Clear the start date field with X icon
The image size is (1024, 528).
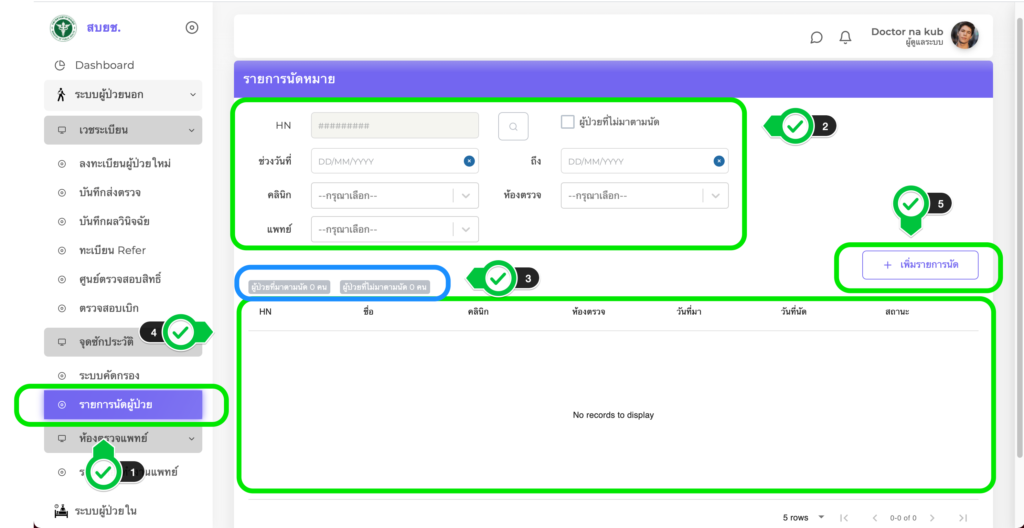(468, 161)
